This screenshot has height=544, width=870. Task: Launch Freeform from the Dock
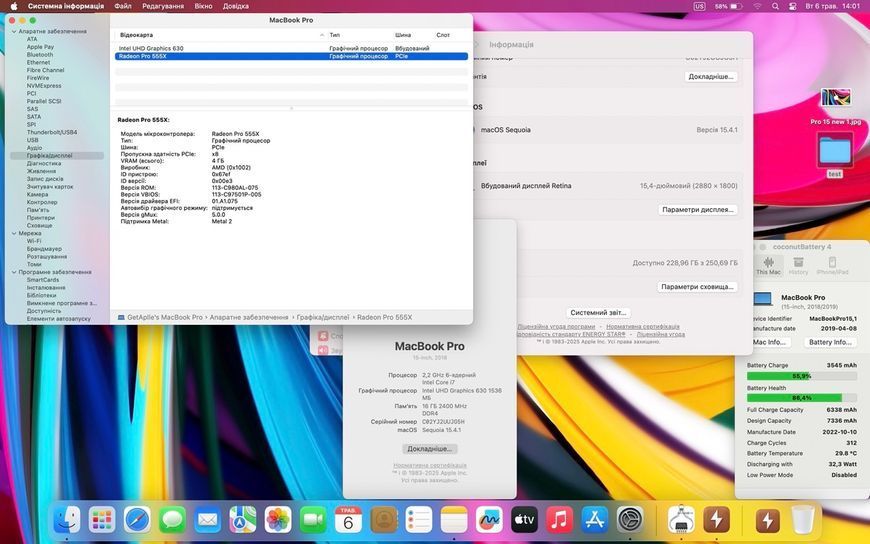tap(489, 520)
